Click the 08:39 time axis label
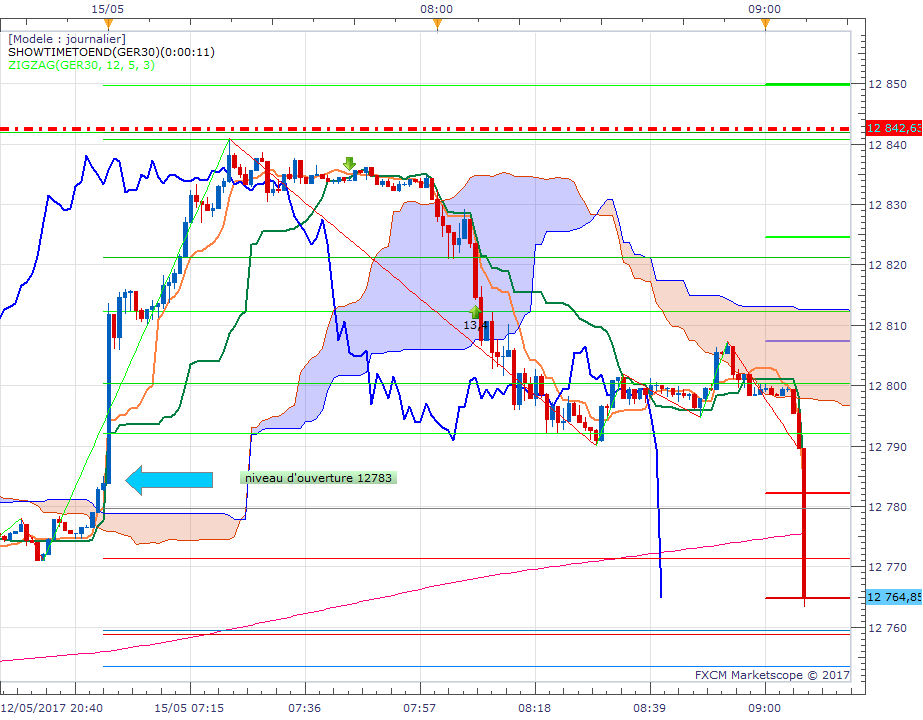923x720 pixels. pyautogui.click(x=650, y=708)
